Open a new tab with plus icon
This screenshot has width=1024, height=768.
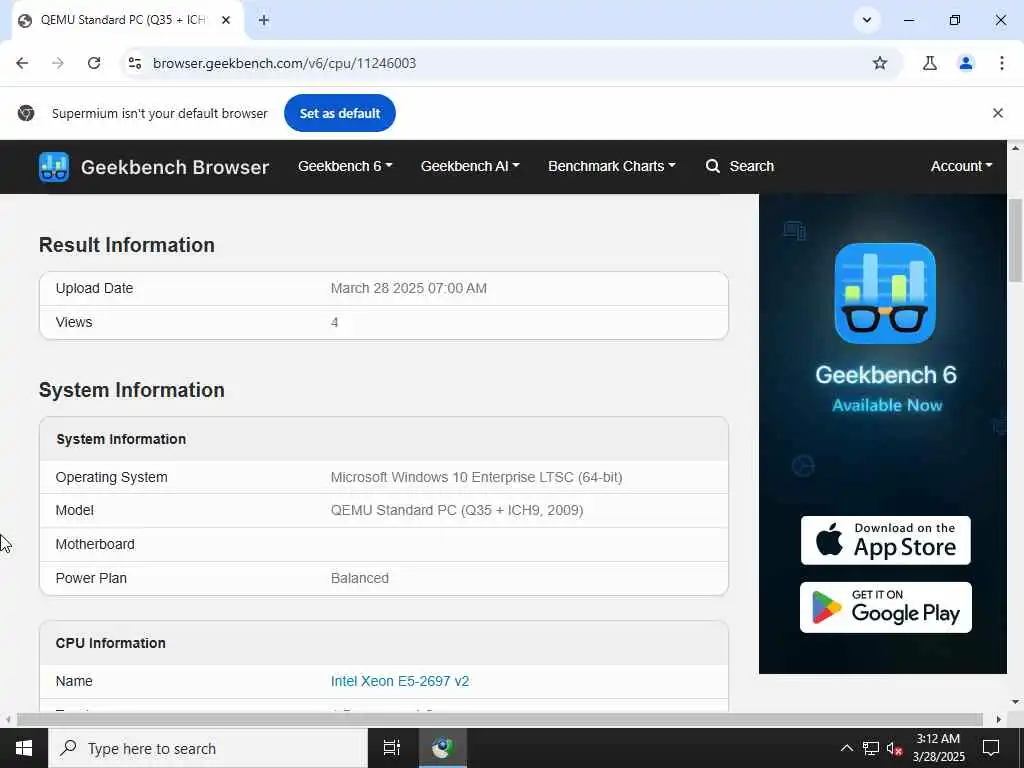pyautogui.click(x=264, y=20)
